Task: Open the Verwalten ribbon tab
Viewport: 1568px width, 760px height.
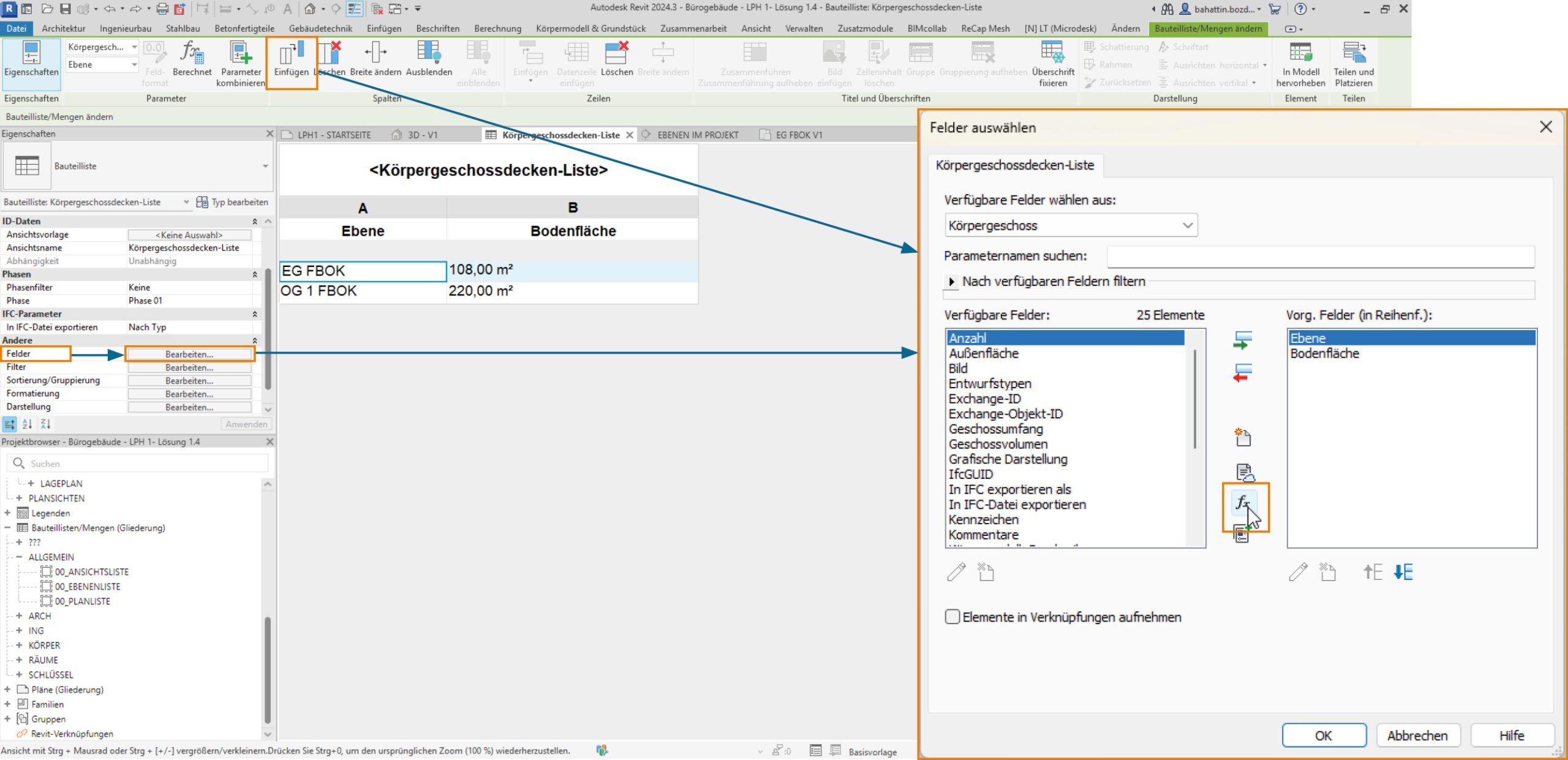Action: 804,28
